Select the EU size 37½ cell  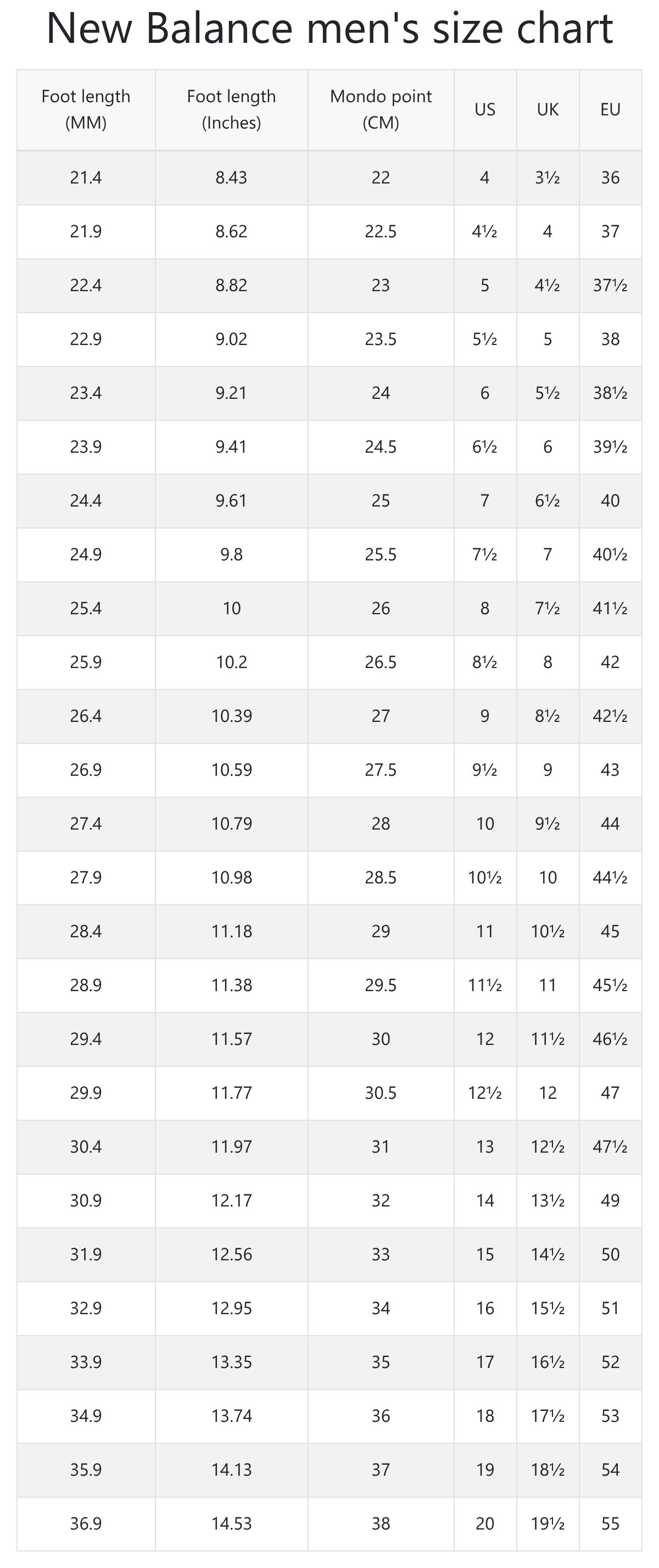tap(610, 286)
